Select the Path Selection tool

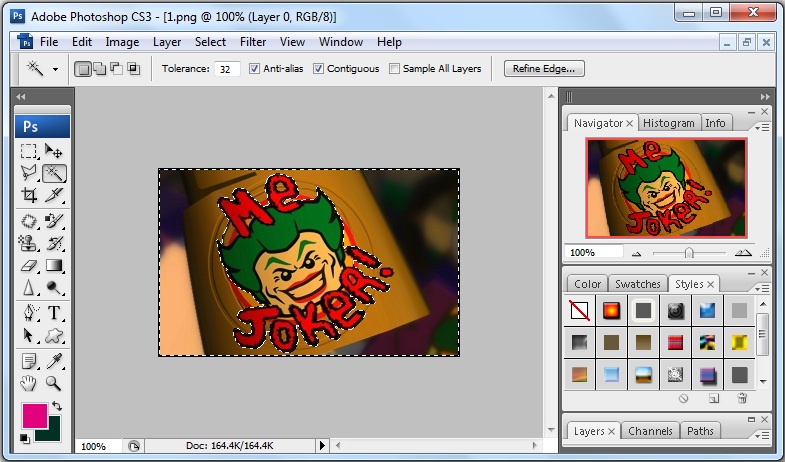pyautogui.click(x=29, y=335)
